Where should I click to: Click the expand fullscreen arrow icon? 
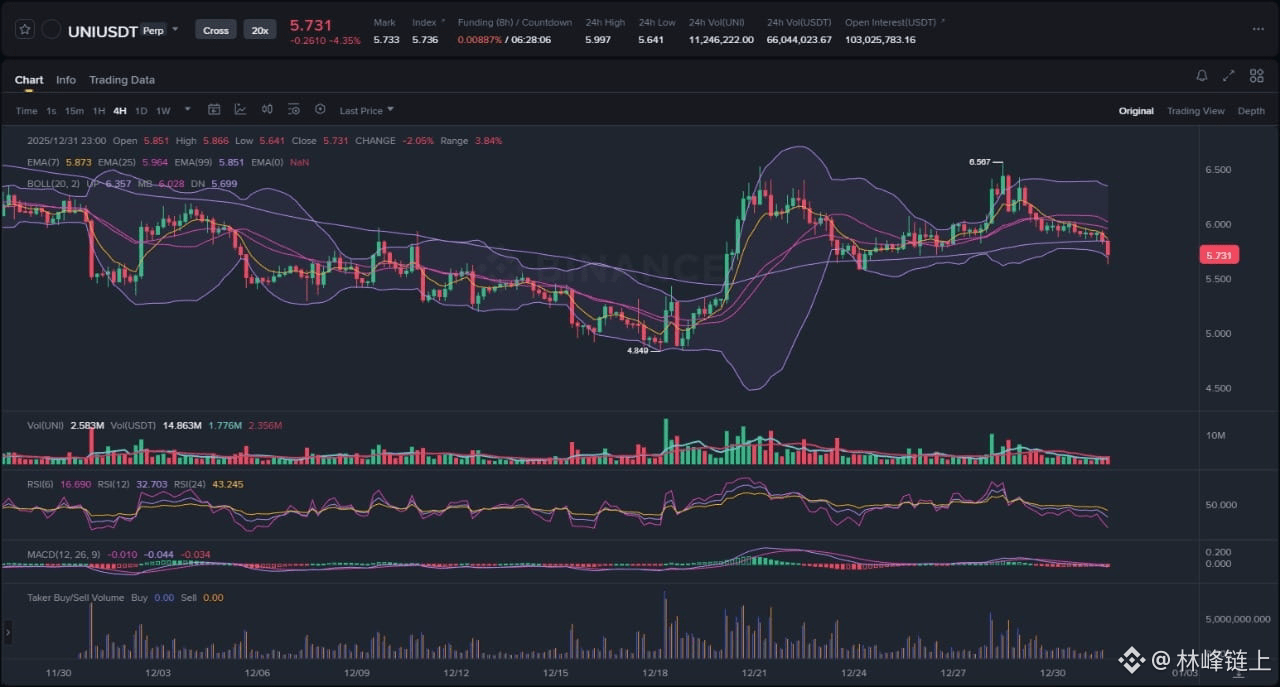click(x=1229, y=76)
